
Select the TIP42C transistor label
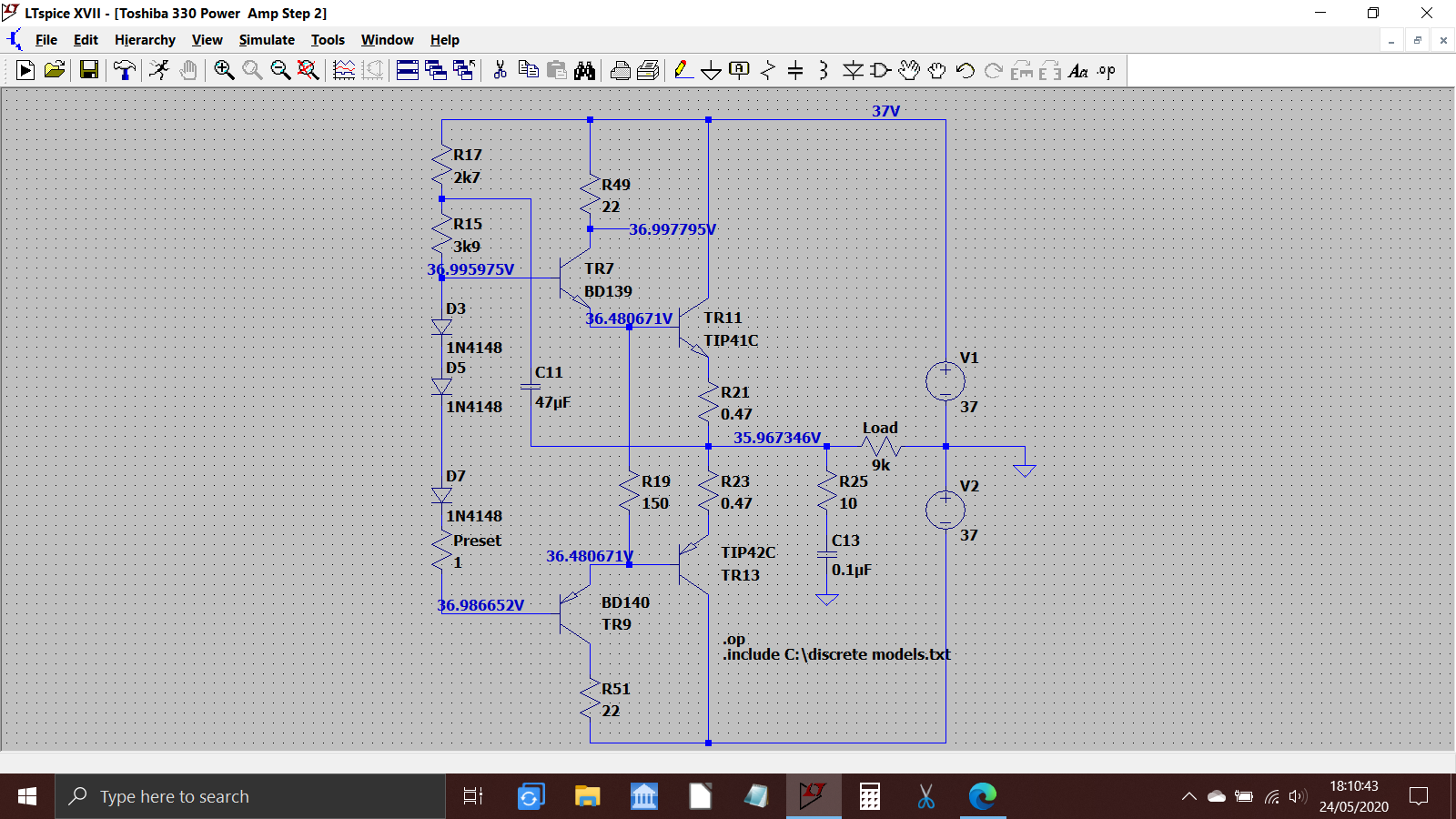click(x=748, y=552)
